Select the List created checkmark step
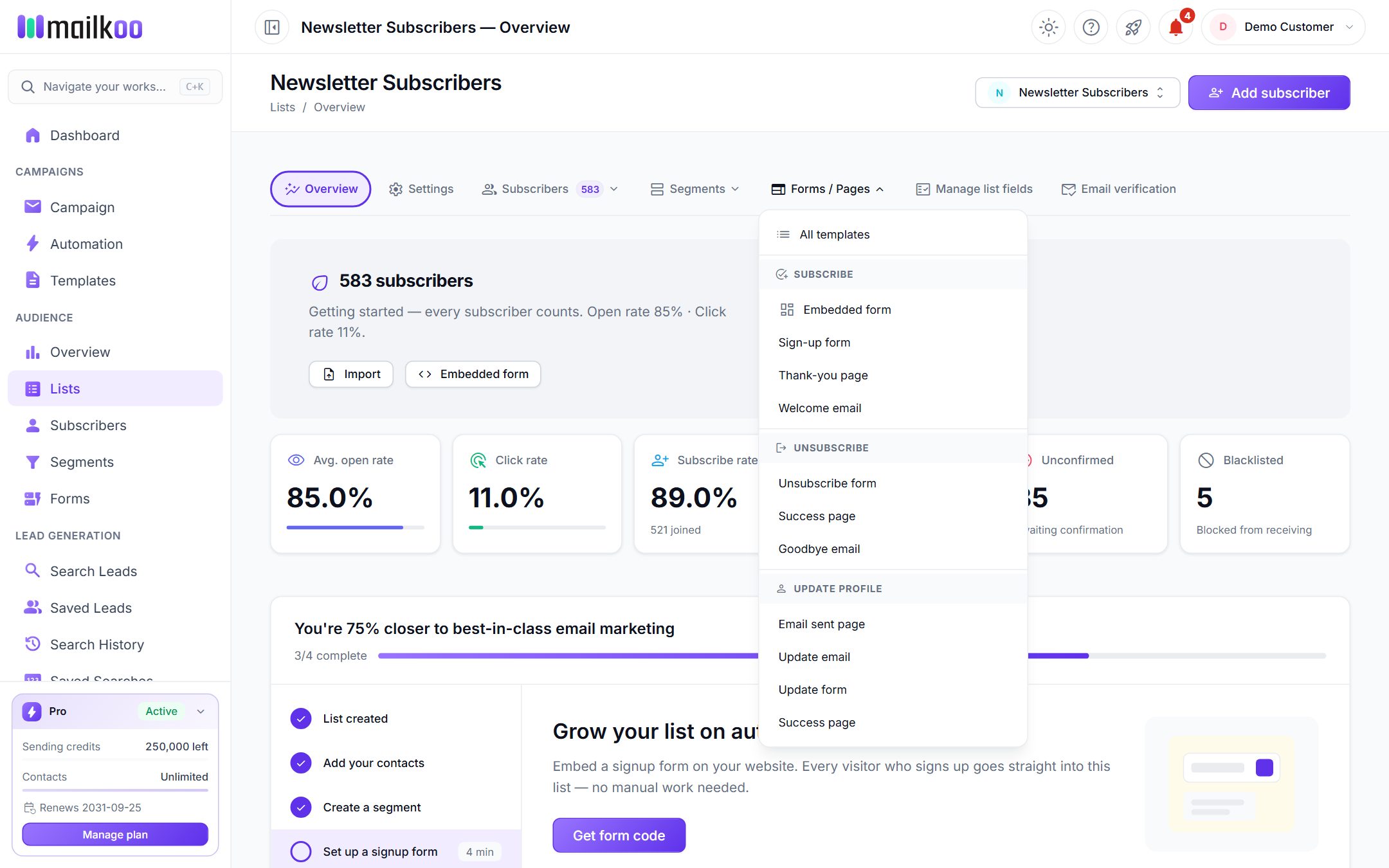 (x=396, y=718)
